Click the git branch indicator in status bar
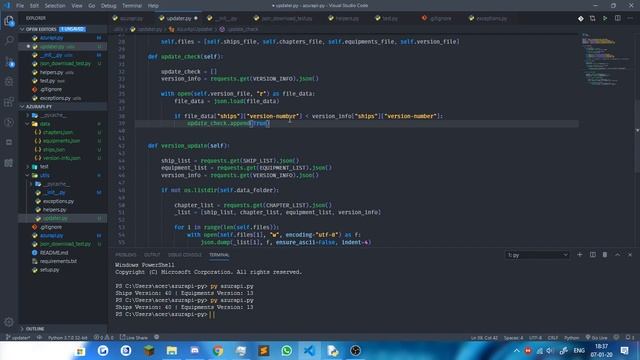This screenshot has width=640, height=360. (x=18, y=338)
